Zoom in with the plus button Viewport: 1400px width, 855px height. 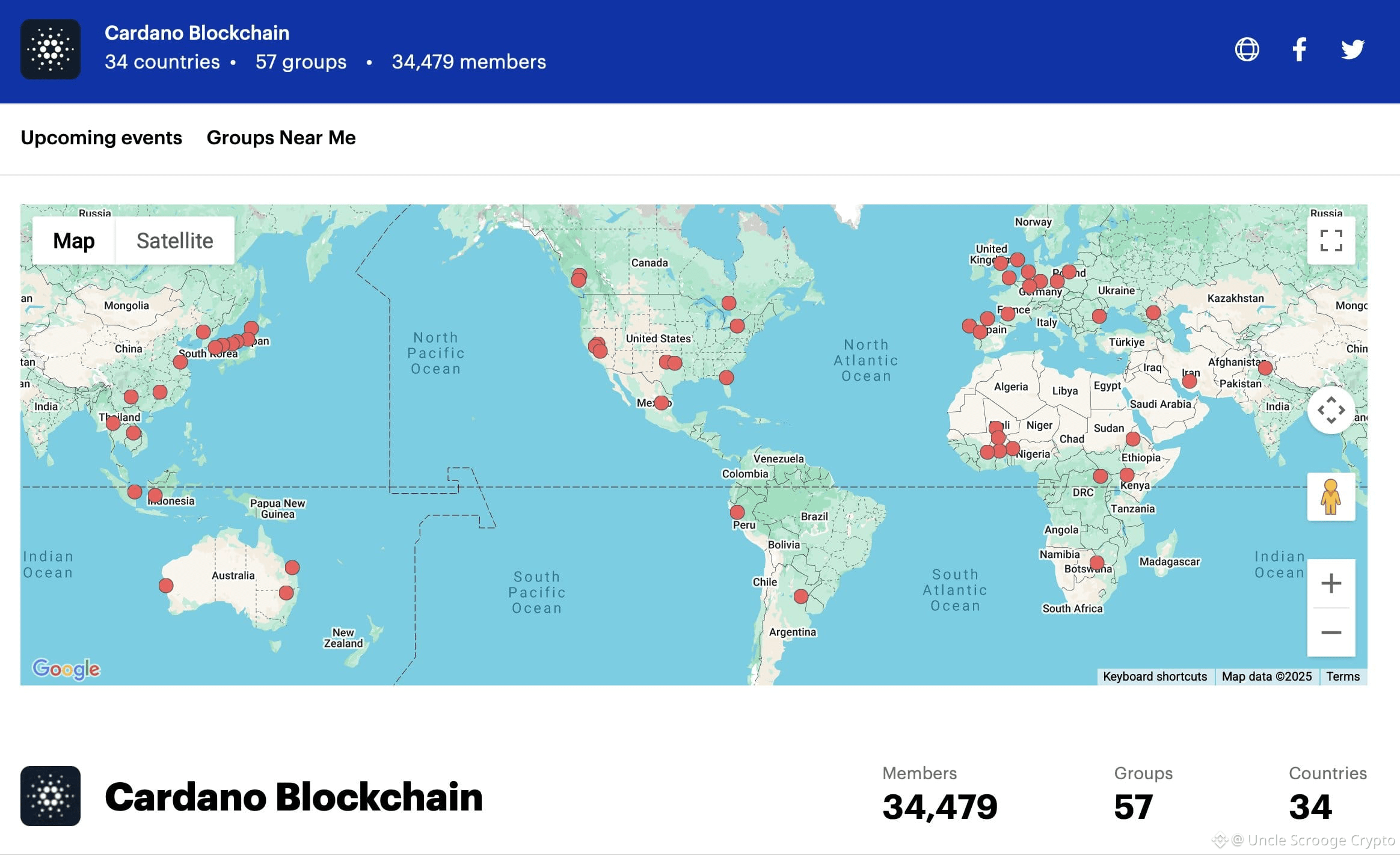click(1331, 583)
